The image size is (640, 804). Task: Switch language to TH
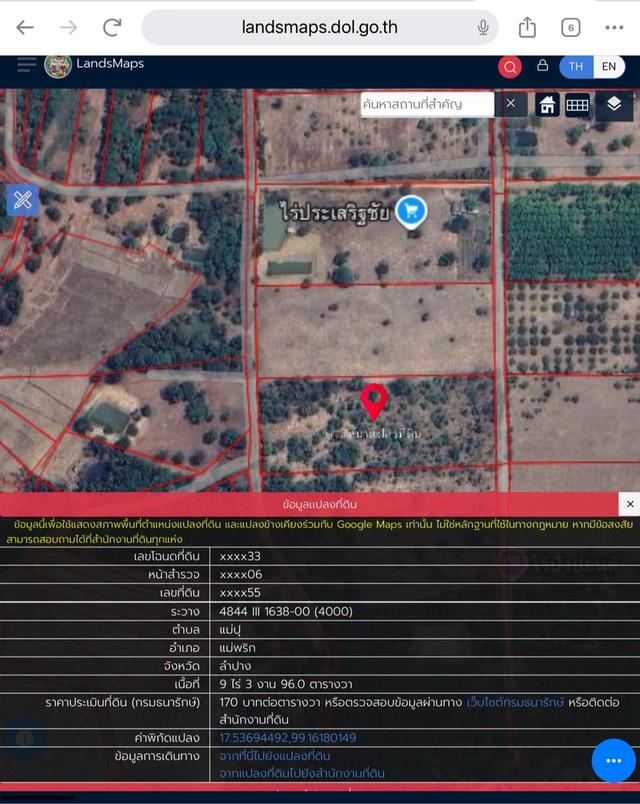point(575,67)
